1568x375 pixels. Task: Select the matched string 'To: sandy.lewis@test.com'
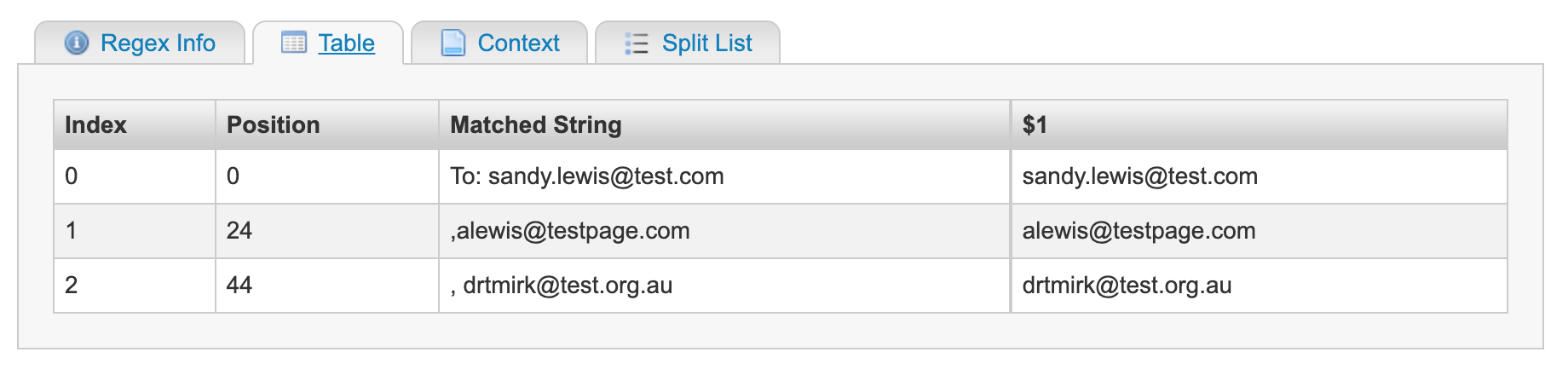(x=587, y=176)
